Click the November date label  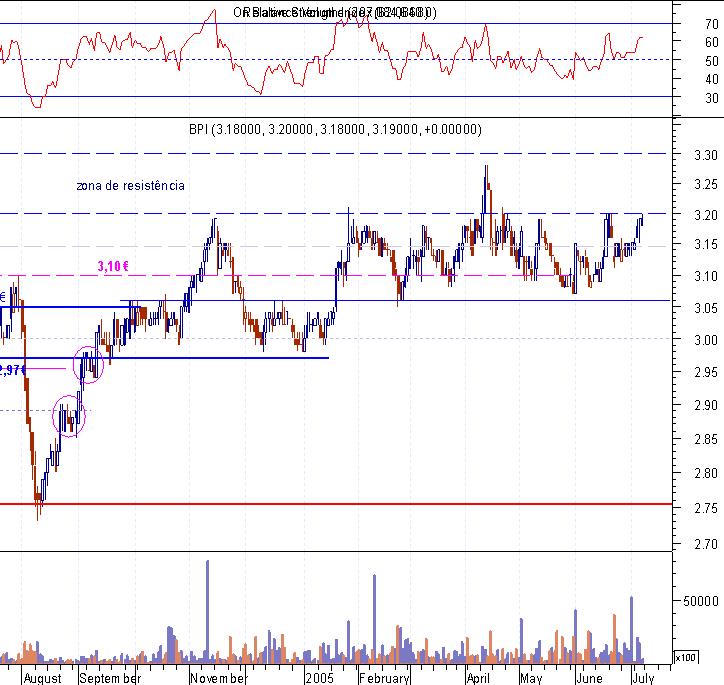point(219,678)
